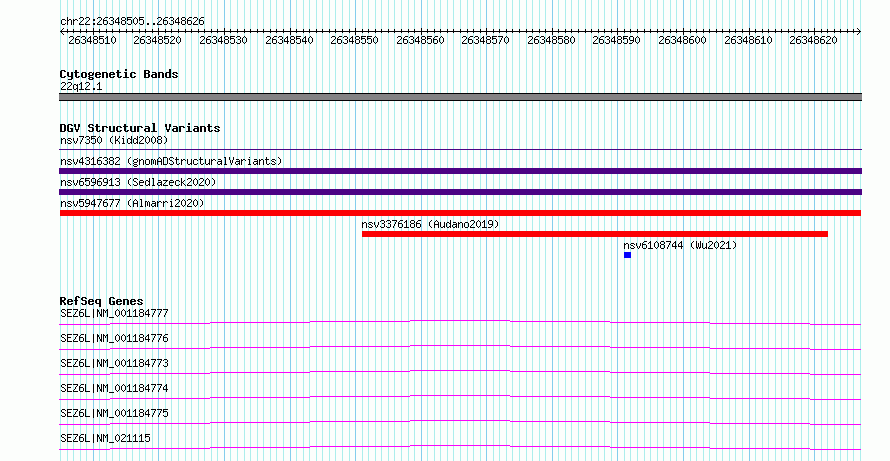Screen dimensions: 890x461
Task: Click the RefSeq Genes track heading
Action: [x=102, y=301]
